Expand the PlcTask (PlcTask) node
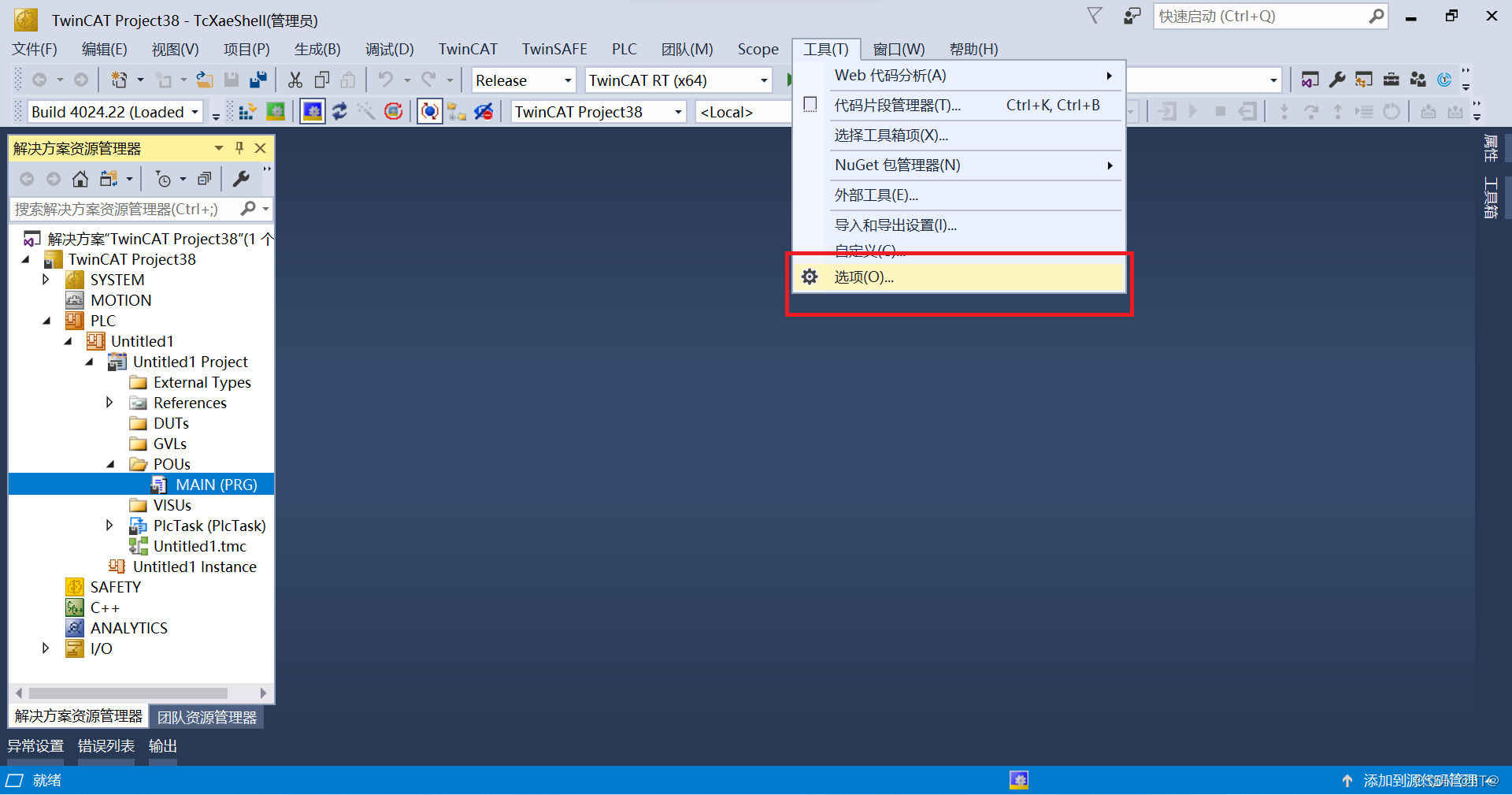Viewport: 1512px width, 795px height. [x=109, y=526]
